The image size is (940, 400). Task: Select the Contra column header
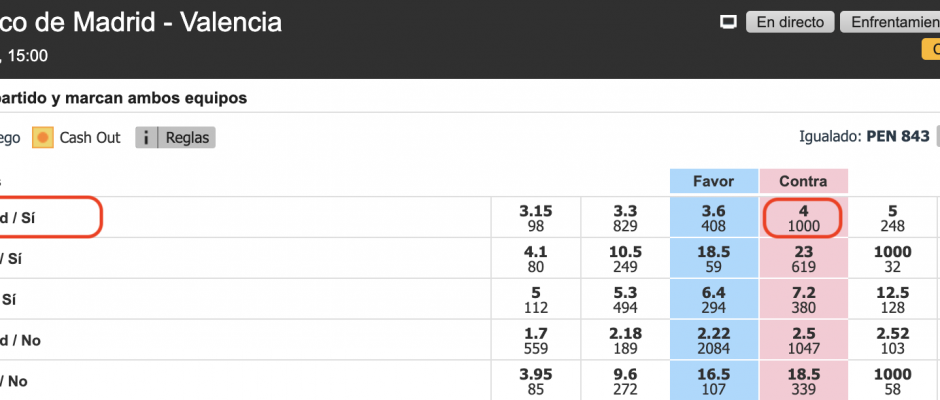(x=803, y=181)
